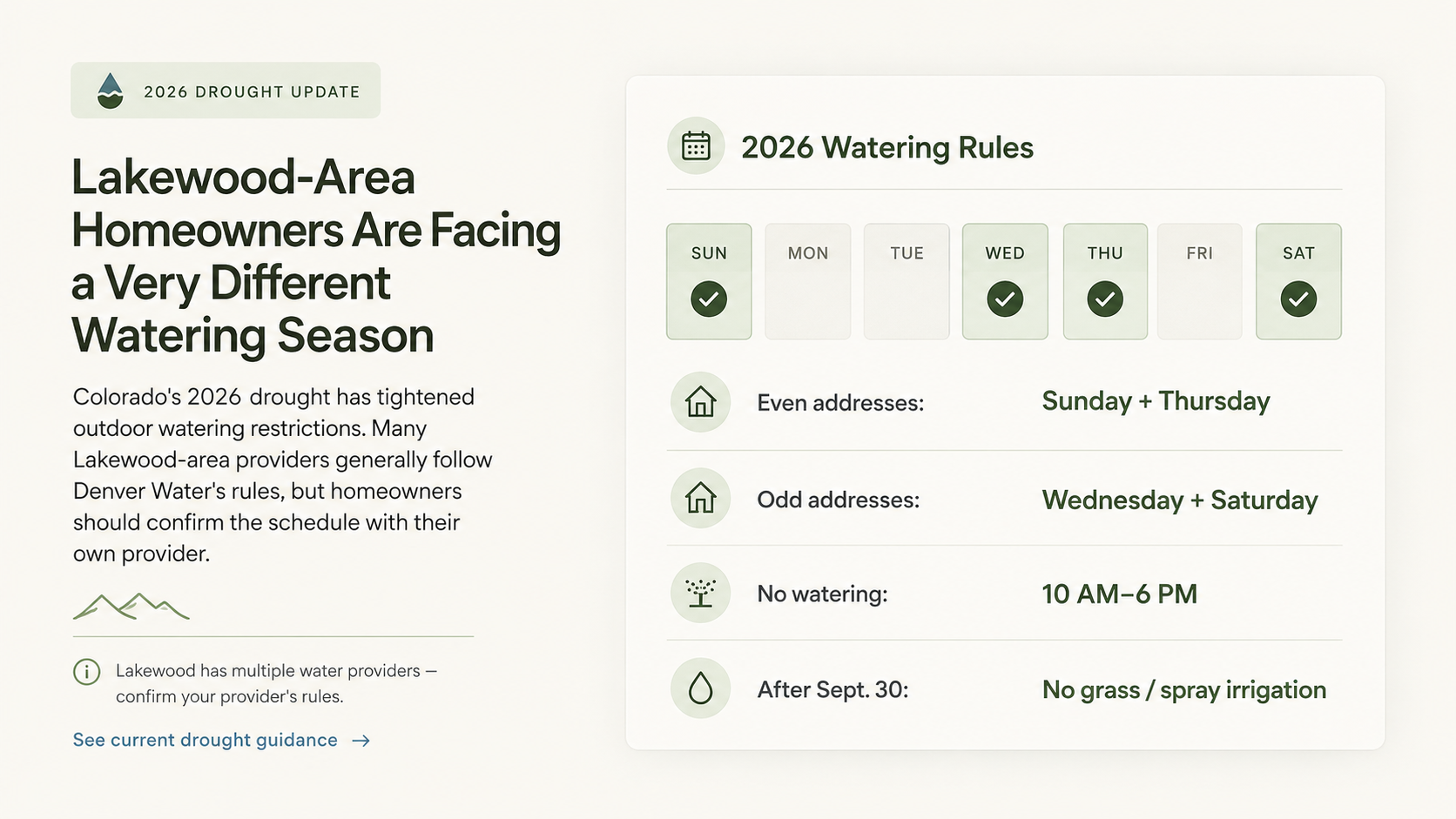Screen dimensions: 1456x819
Task: Click the water droplet icon in drought badge
Action: pyautogui.click(x=110, y=91)
